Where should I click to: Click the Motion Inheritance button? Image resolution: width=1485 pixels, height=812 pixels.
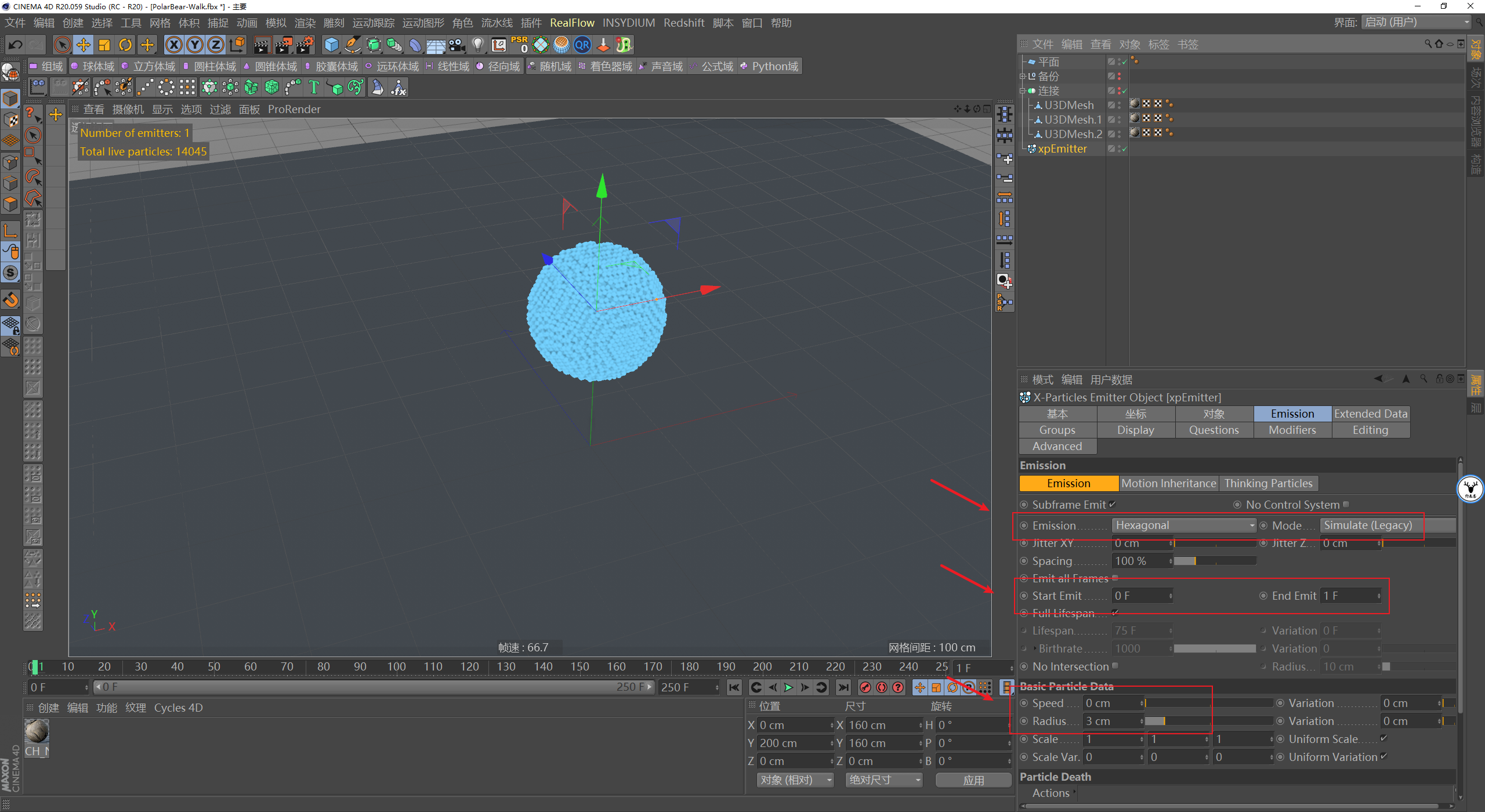coord(1168,483)
